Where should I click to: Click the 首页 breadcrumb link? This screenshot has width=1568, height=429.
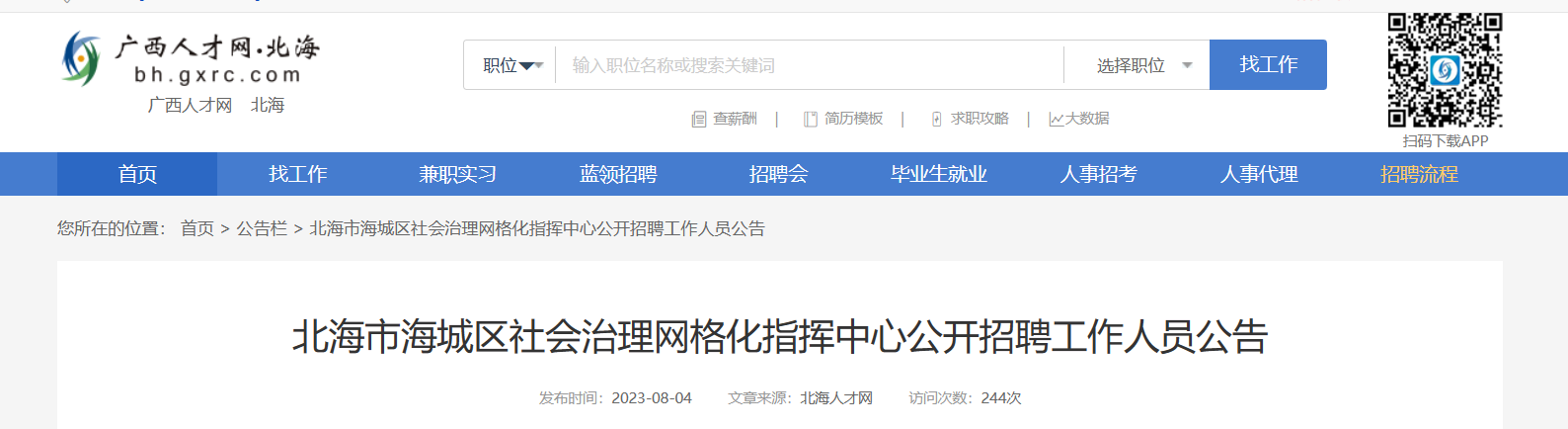pyautogui.click(x=197, y=228)
